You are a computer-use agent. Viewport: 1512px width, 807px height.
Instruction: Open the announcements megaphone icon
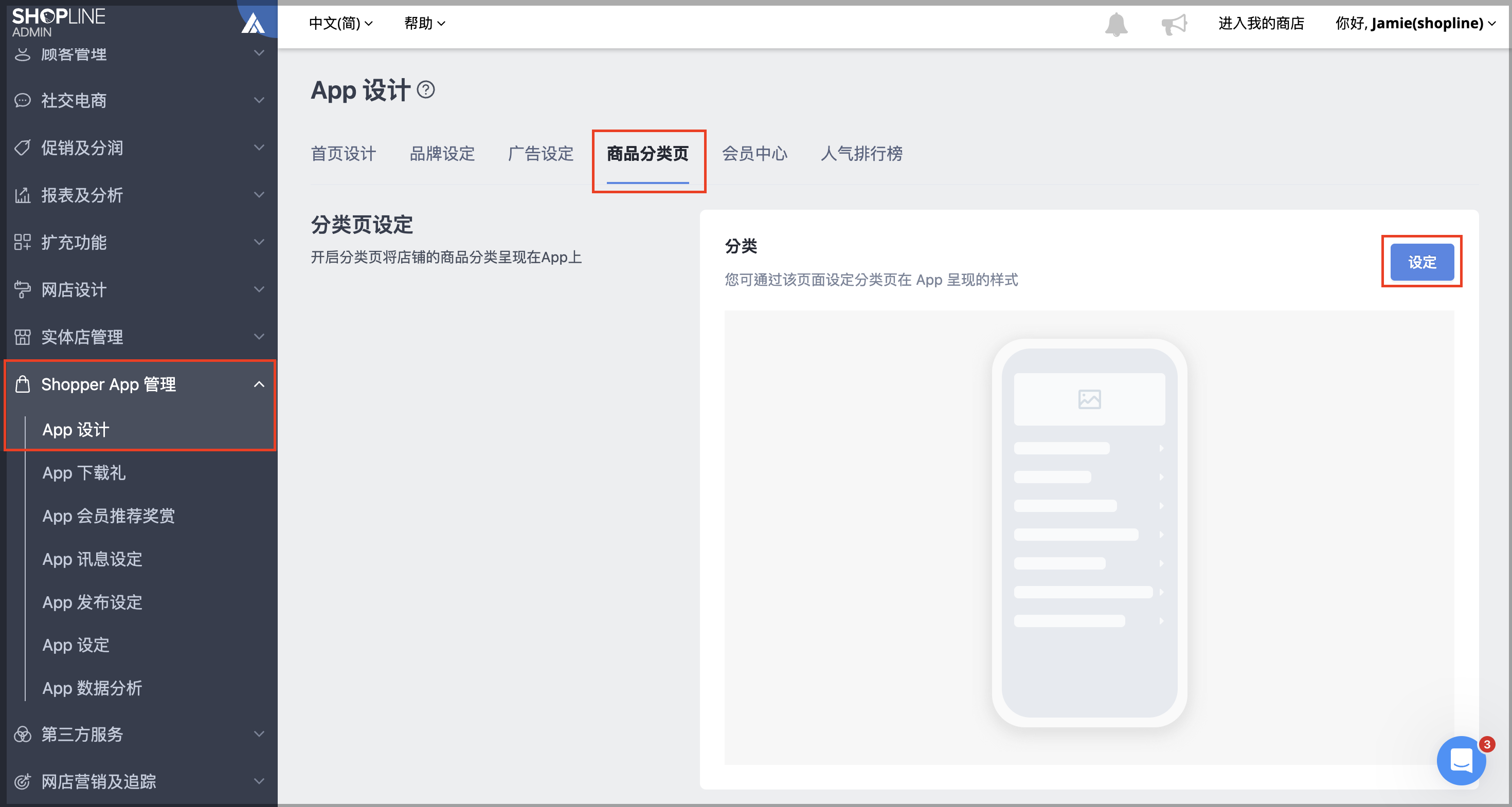click(1174, 24)
